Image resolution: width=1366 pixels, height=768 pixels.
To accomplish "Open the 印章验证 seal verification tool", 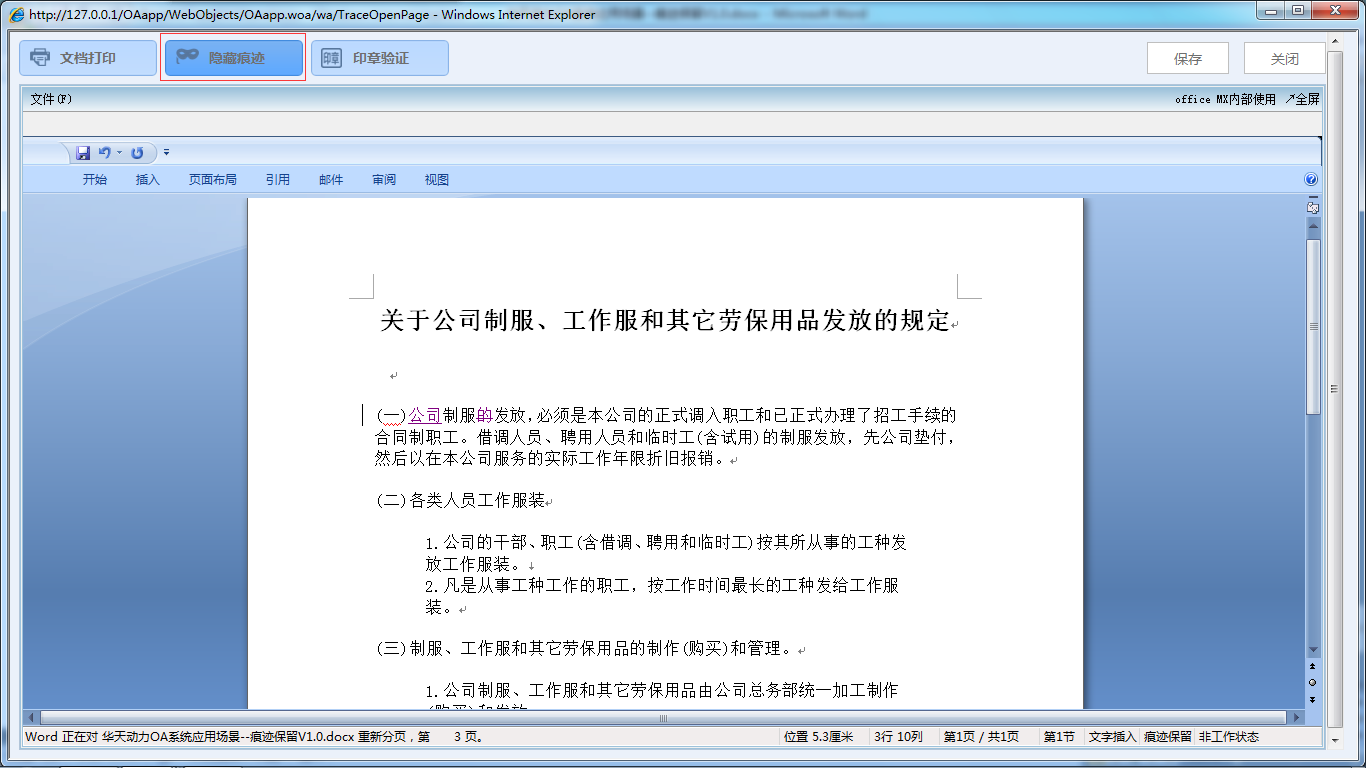I will (379, 57).
